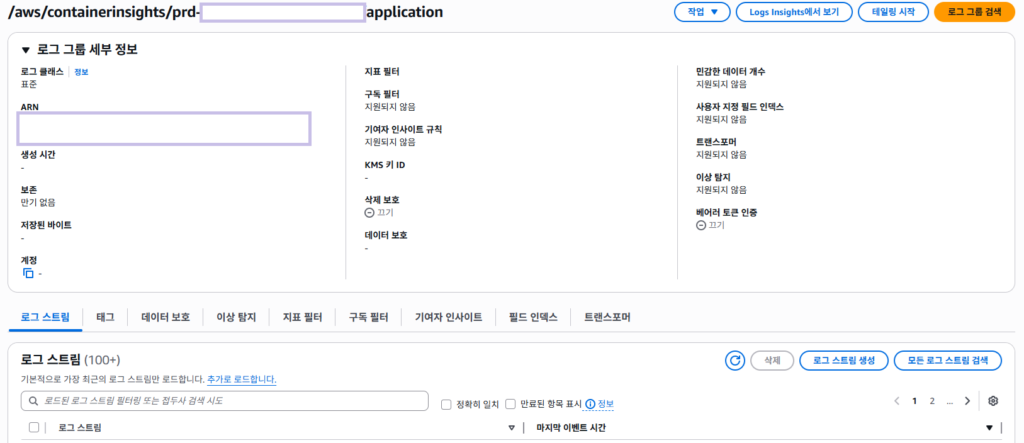Copy account ID with copy icon
This screenshot has height=443, width=1024.
pos(29,273)
